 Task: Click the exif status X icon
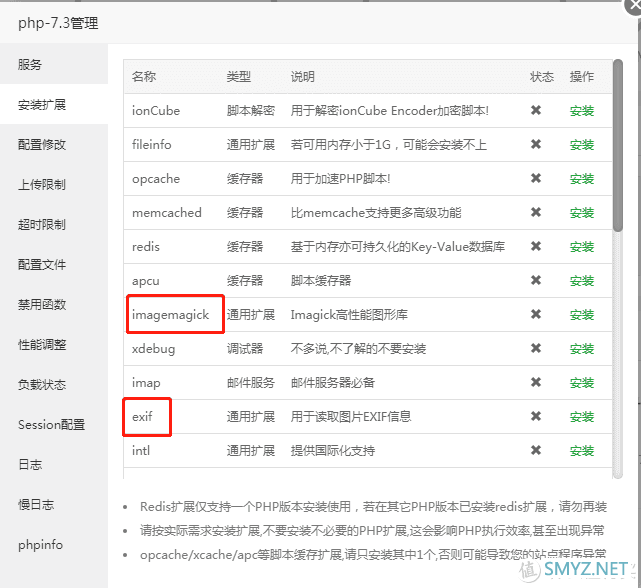[x=536, y=416]
